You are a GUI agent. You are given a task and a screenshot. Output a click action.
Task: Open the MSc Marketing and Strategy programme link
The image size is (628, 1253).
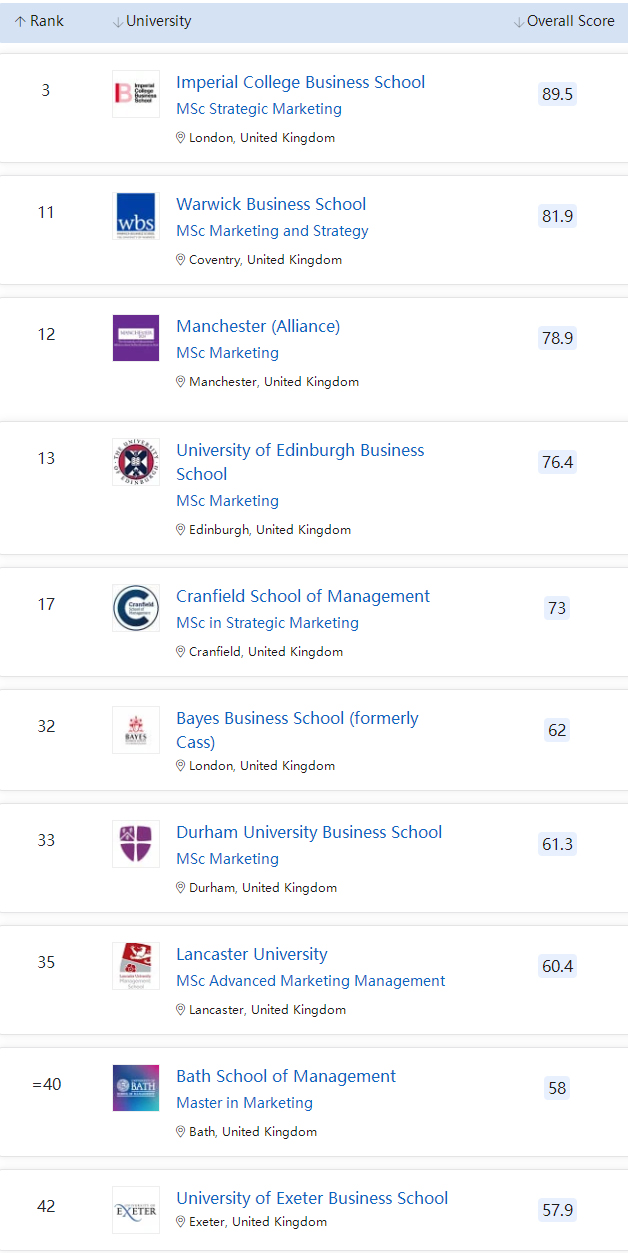[272, 231]
